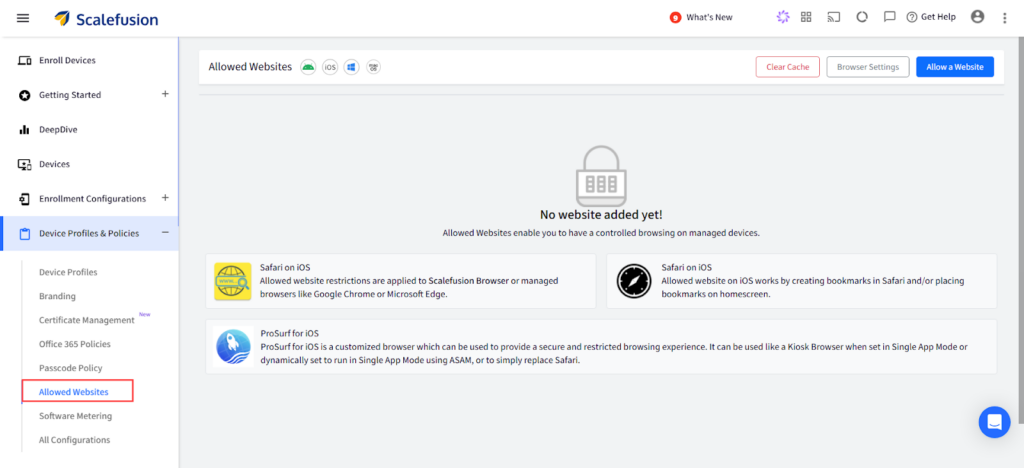This screenshot has width=1024, height=468.
Task: Select the fourth platform icon beside Windows
Action: click(x=373, y=67)
